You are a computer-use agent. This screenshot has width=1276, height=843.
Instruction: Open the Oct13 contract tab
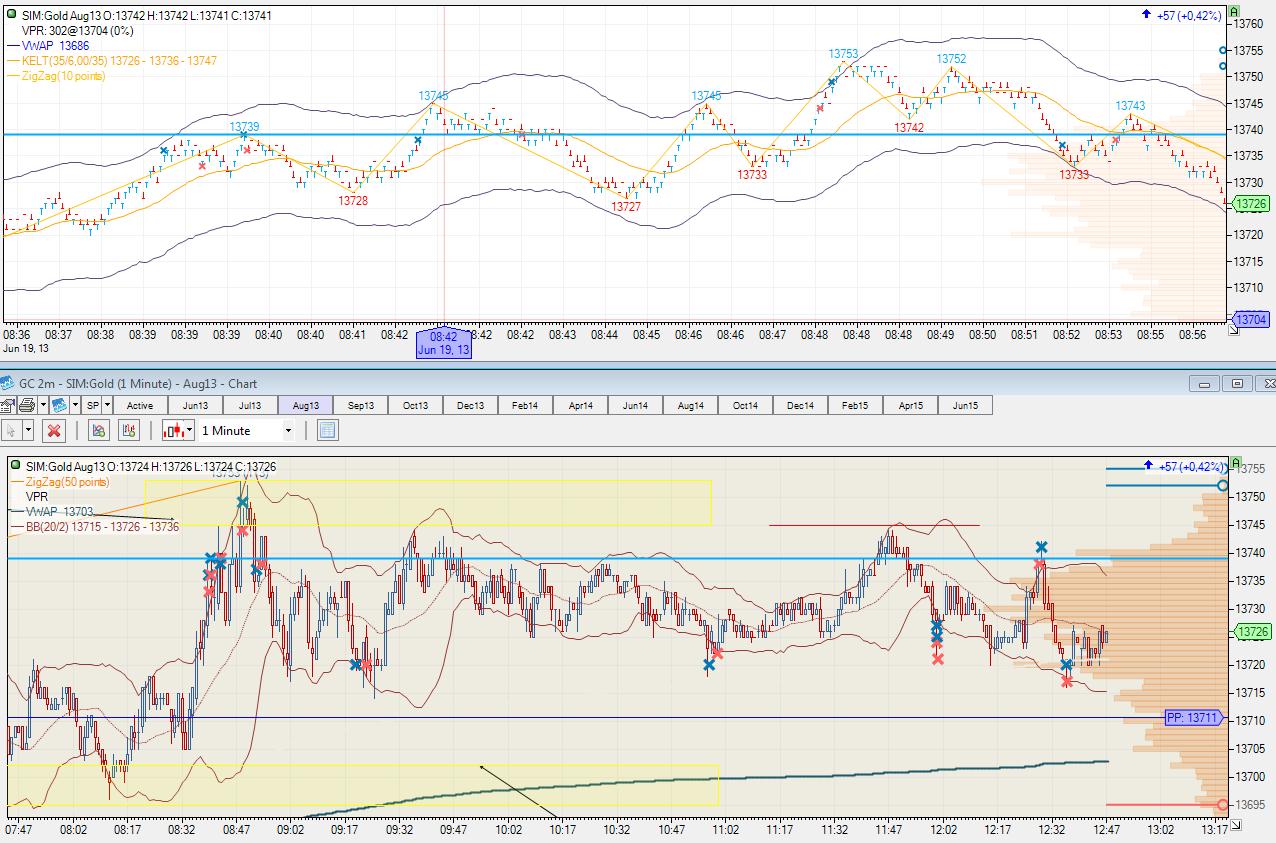click(x=415, y=405)
